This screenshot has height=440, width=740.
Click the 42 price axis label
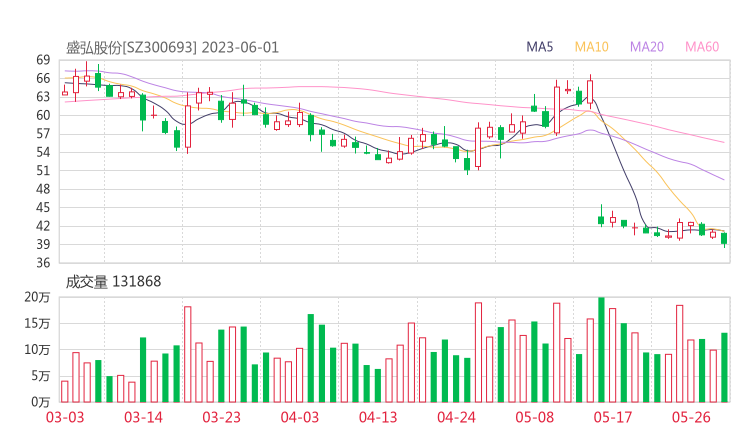(x=43, y=226)
